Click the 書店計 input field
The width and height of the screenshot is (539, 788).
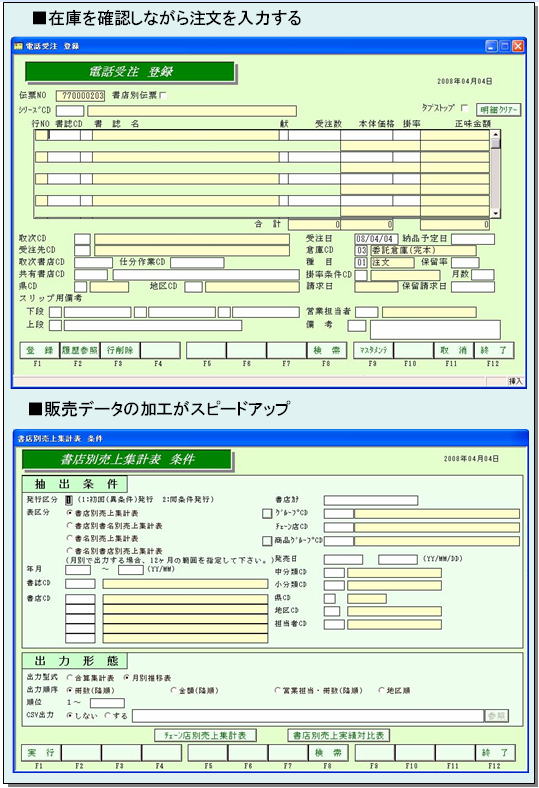(371, 500)
